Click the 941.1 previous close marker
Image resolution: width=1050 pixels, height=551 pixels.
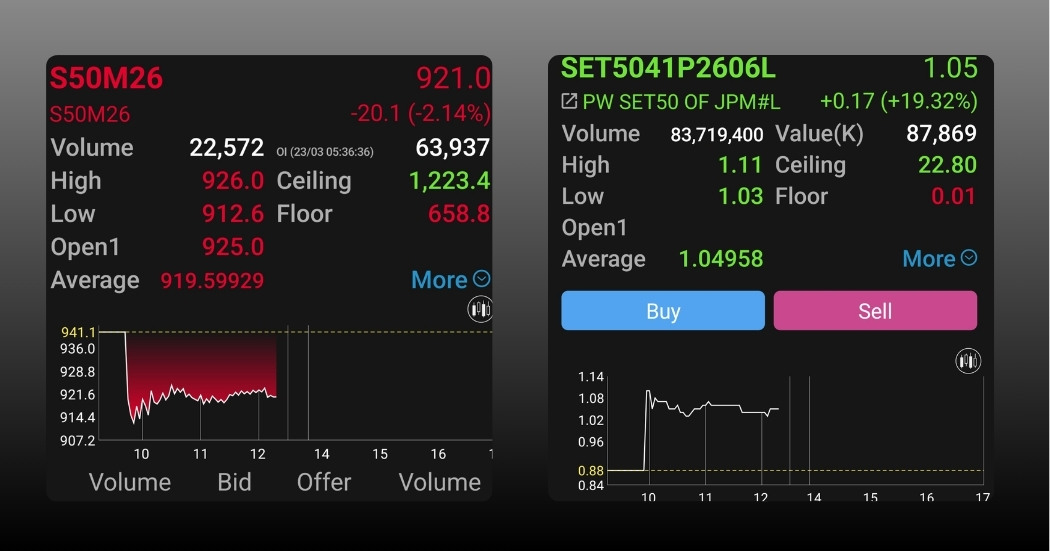[79, 332]
